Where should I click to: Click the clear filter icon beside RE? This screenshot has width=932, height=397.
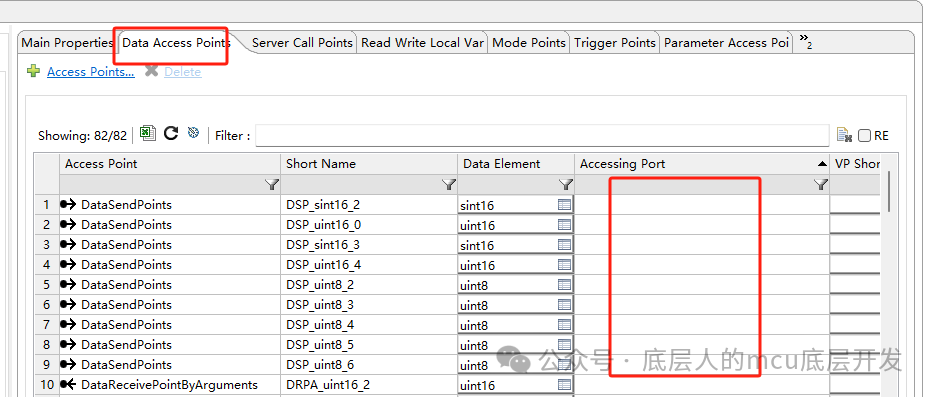pos(844,135)
